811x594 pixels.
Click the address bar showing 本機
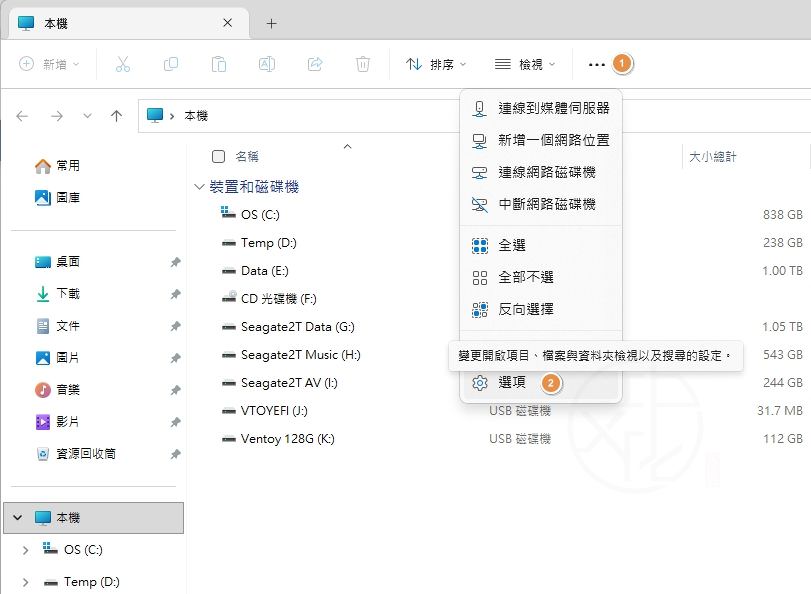[x=300, y=116]
